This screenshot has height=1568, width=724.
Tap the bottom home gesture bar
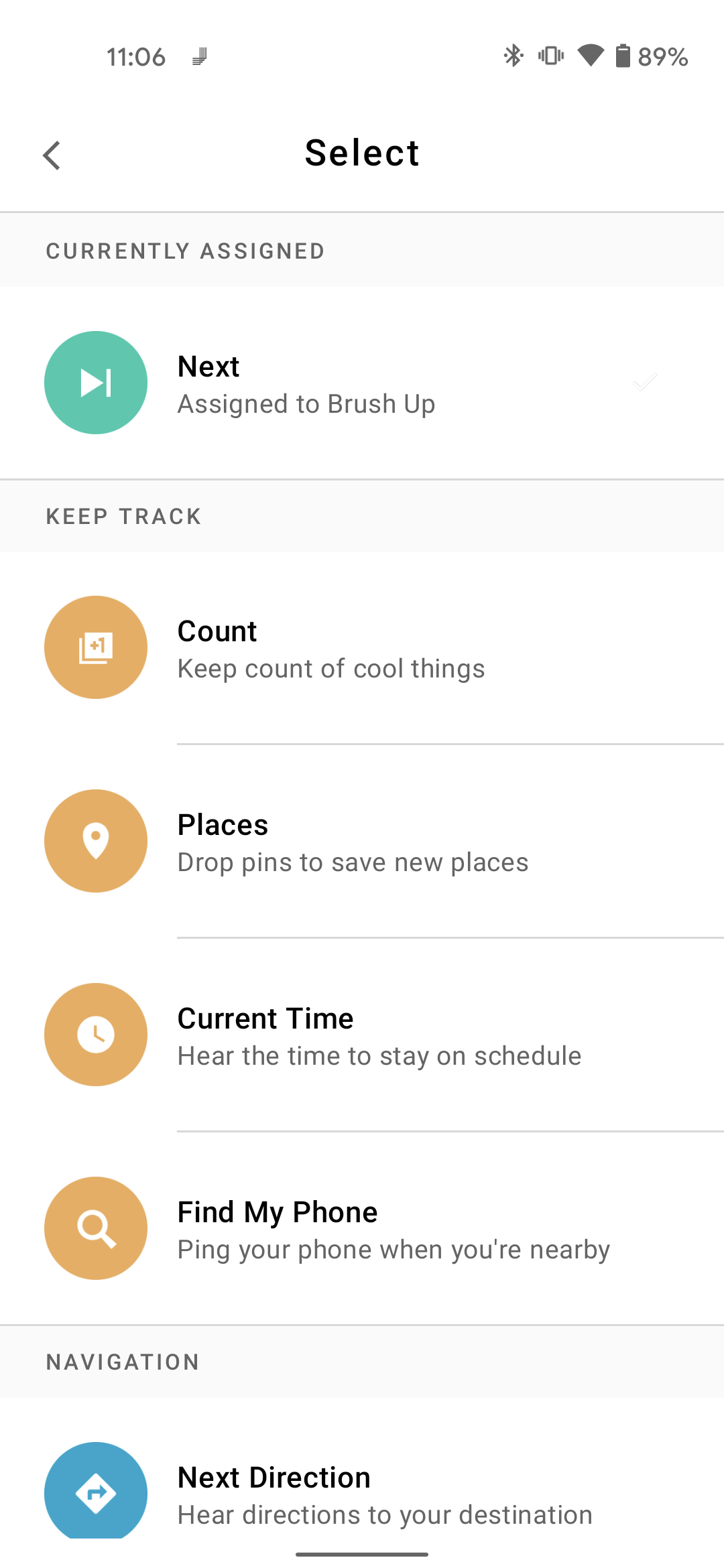point(362,1554)
